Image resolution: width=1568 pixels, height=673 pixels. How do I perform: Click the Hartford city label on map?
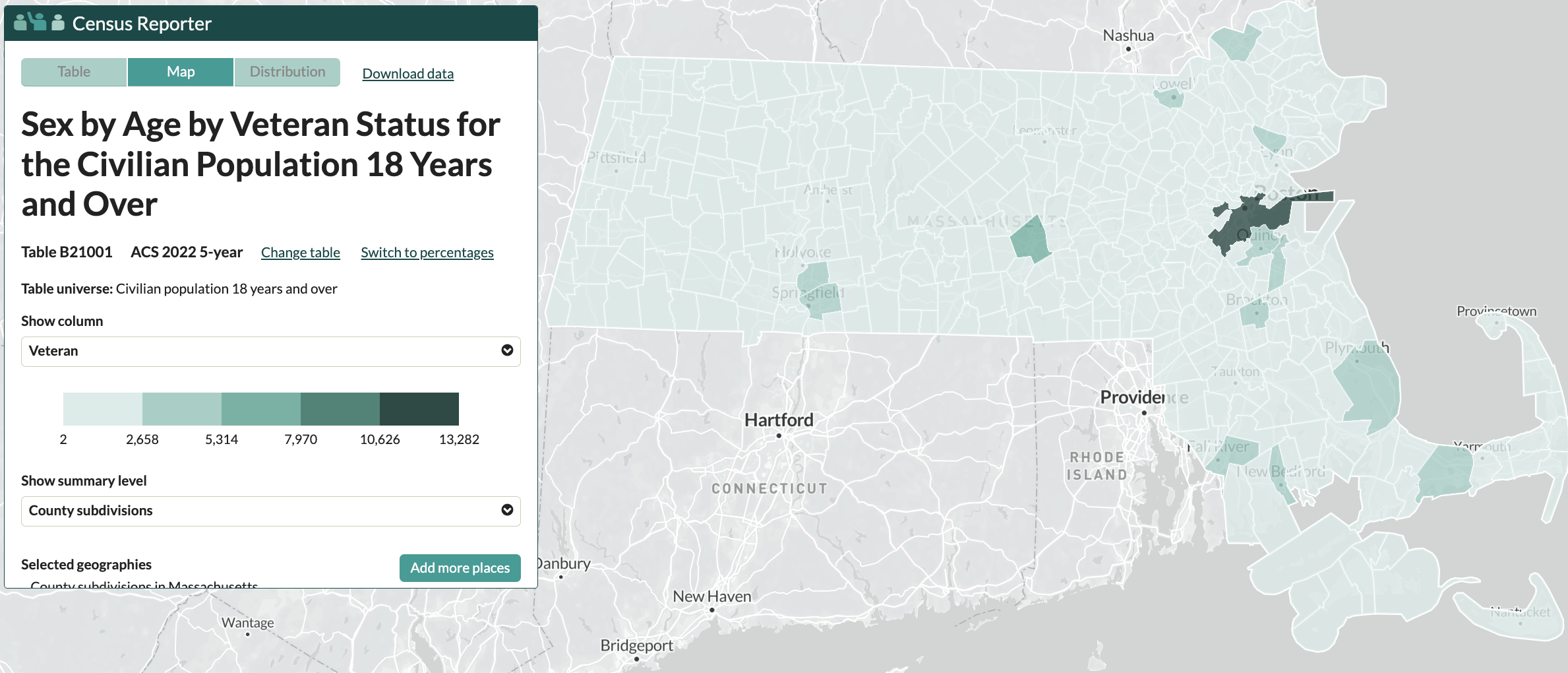(779, 420)
